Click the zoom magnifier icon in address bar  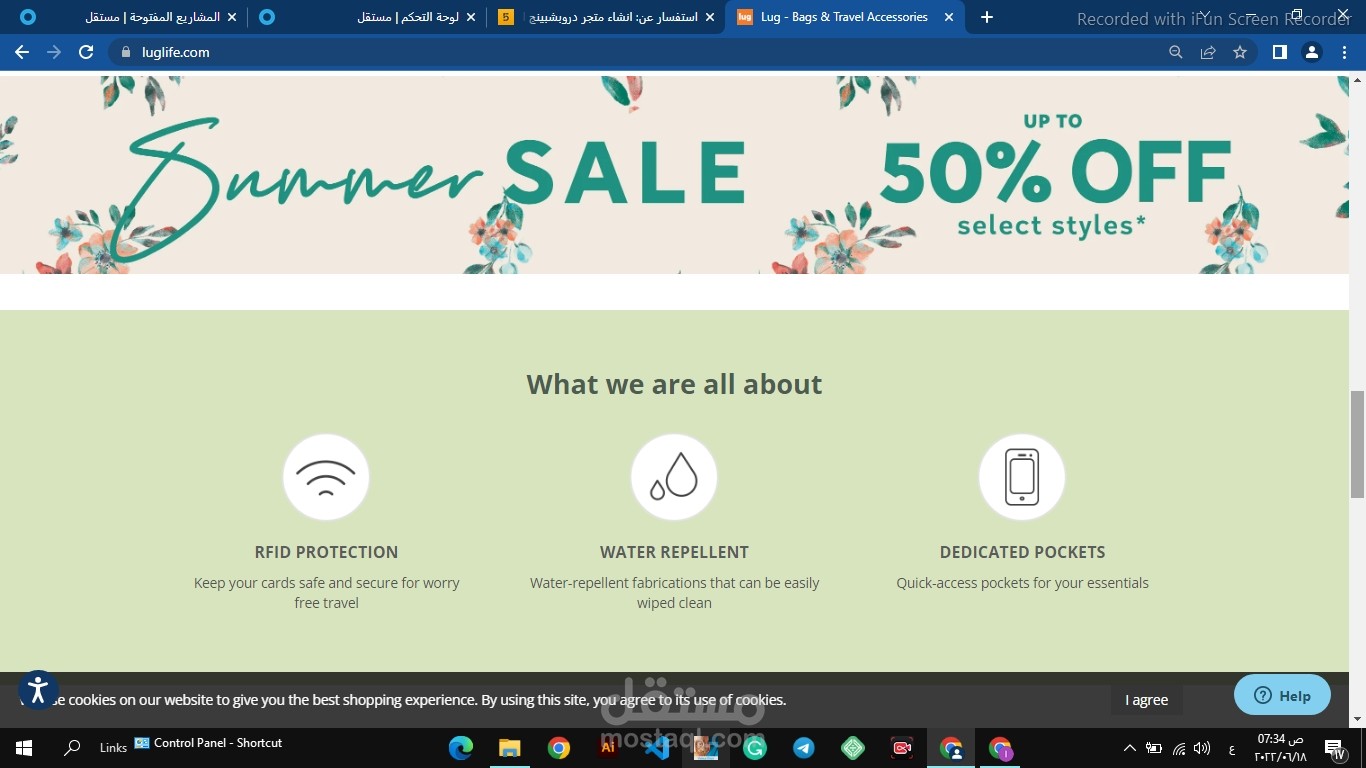click(1176, 52)
